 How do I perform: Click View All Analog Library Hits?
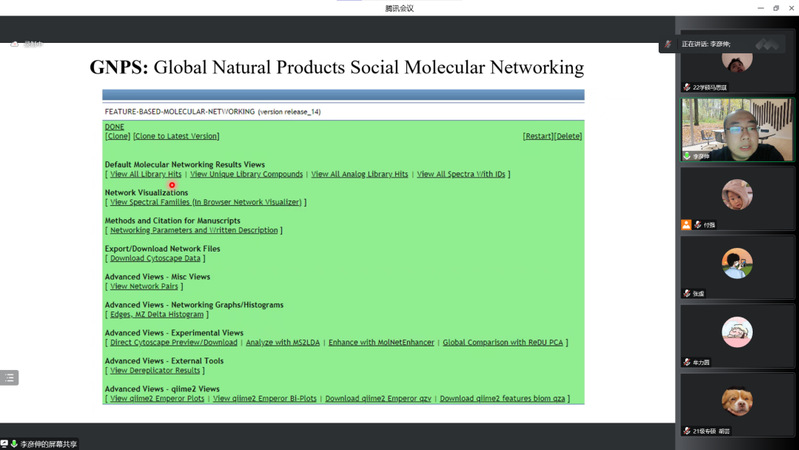[359, 174]
